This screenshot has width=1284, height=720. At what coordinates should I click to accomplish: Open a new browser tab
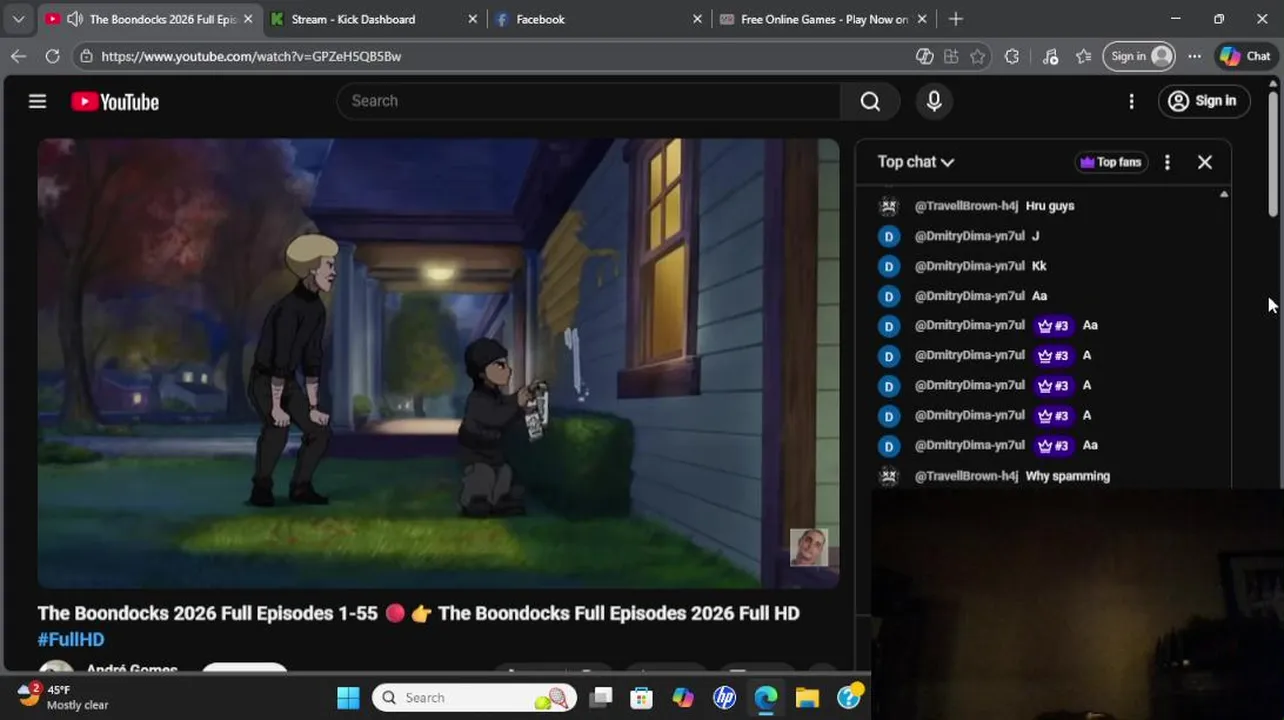(956, 19)
